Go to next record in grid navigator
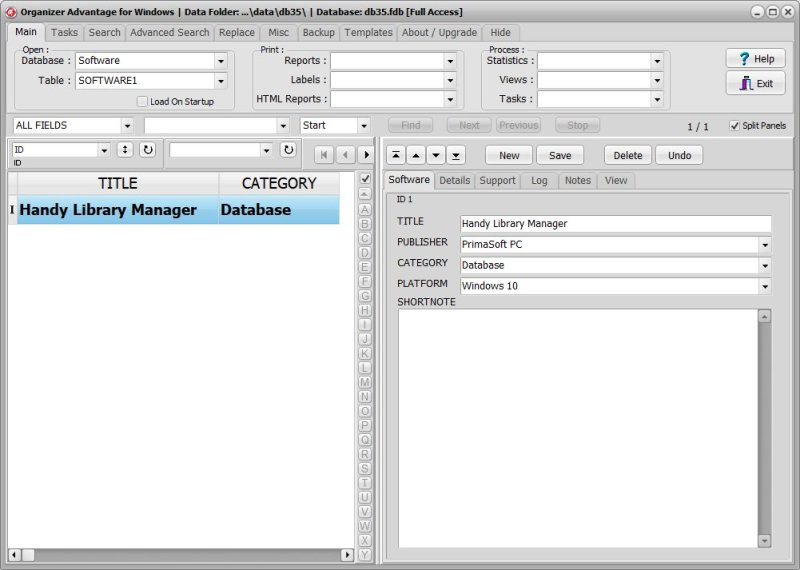 point(366,155)
